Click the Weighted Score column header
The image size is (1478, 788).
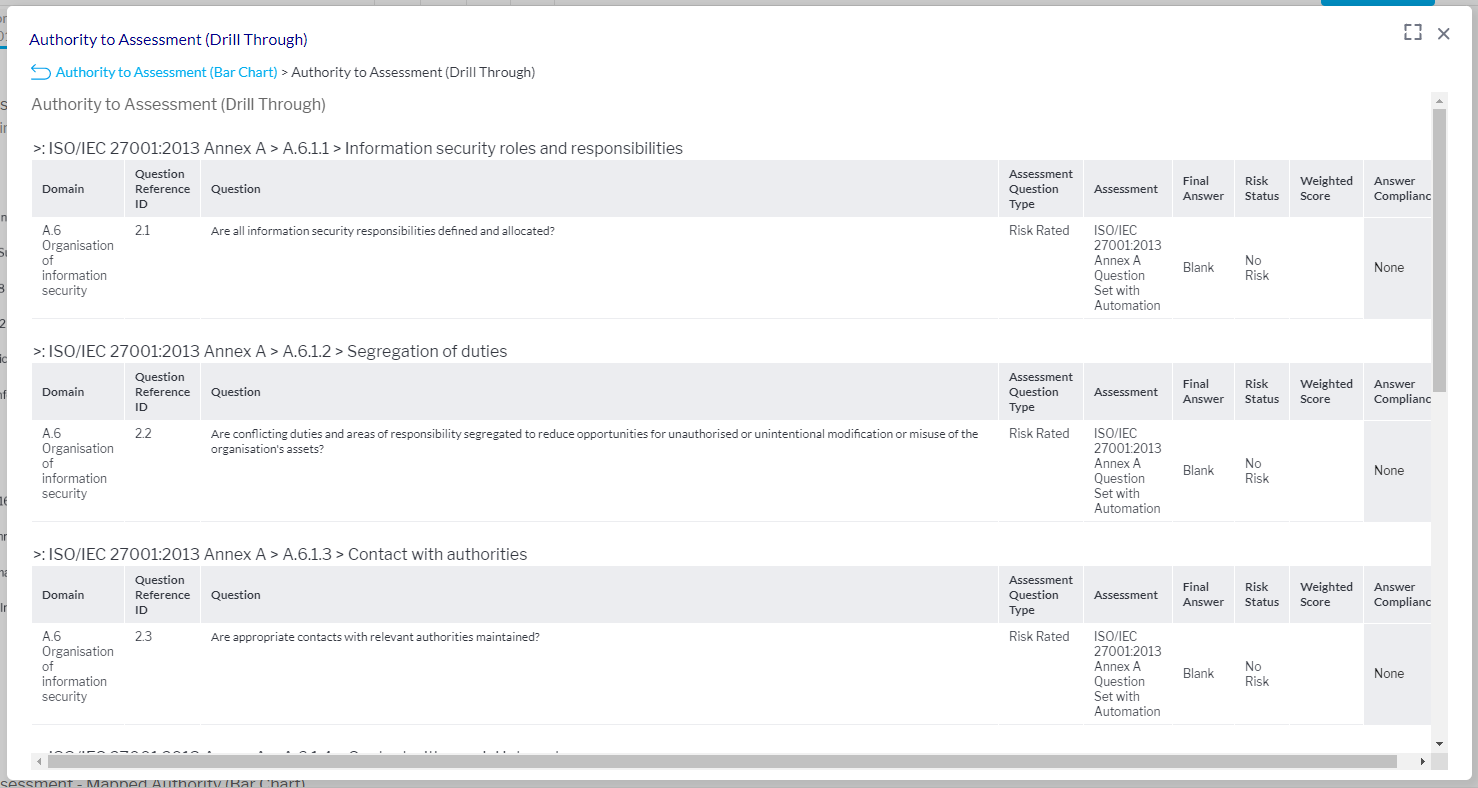[x=1326, y=188]
